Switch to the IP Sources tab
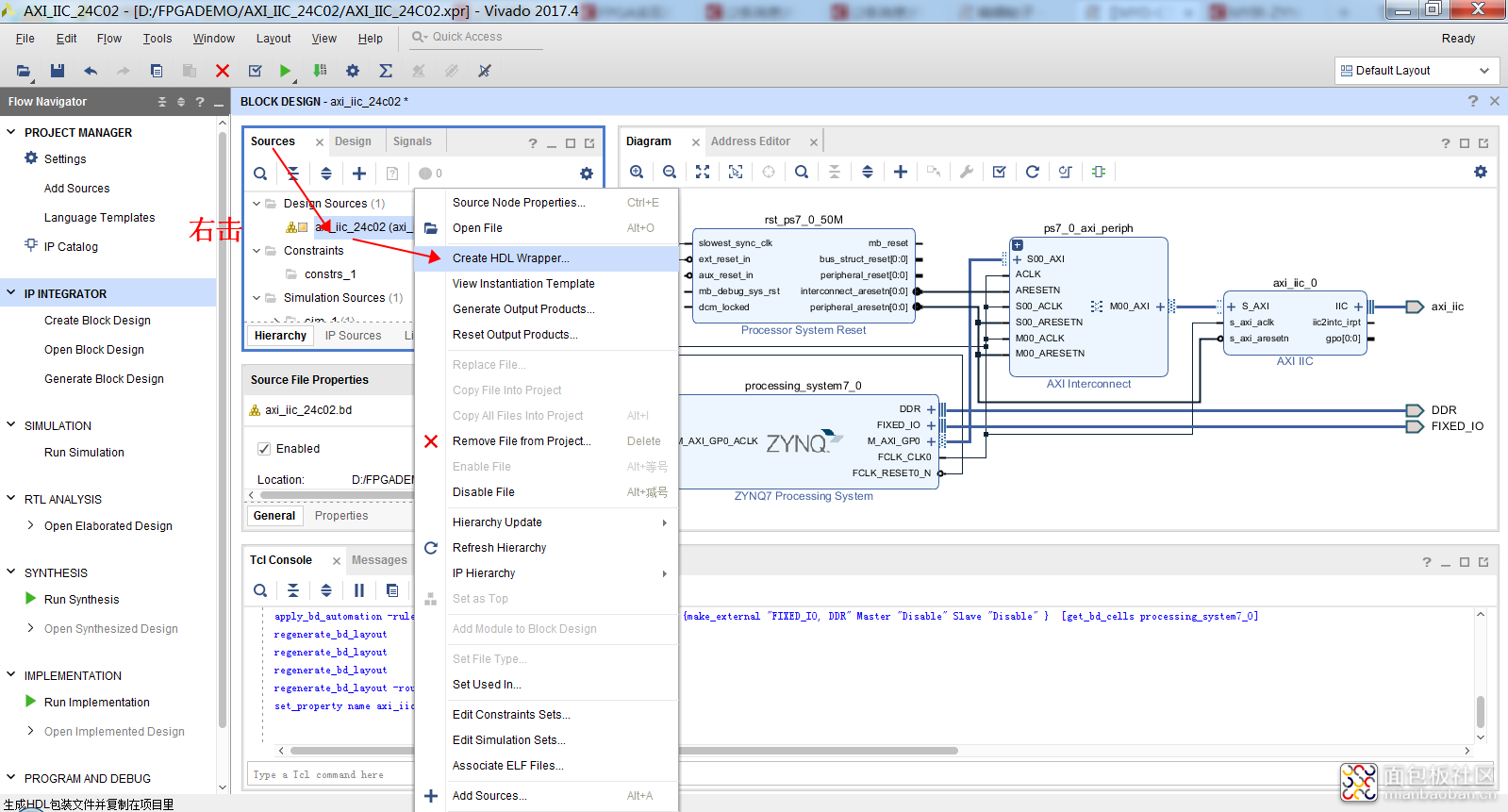 coord(354,336)
